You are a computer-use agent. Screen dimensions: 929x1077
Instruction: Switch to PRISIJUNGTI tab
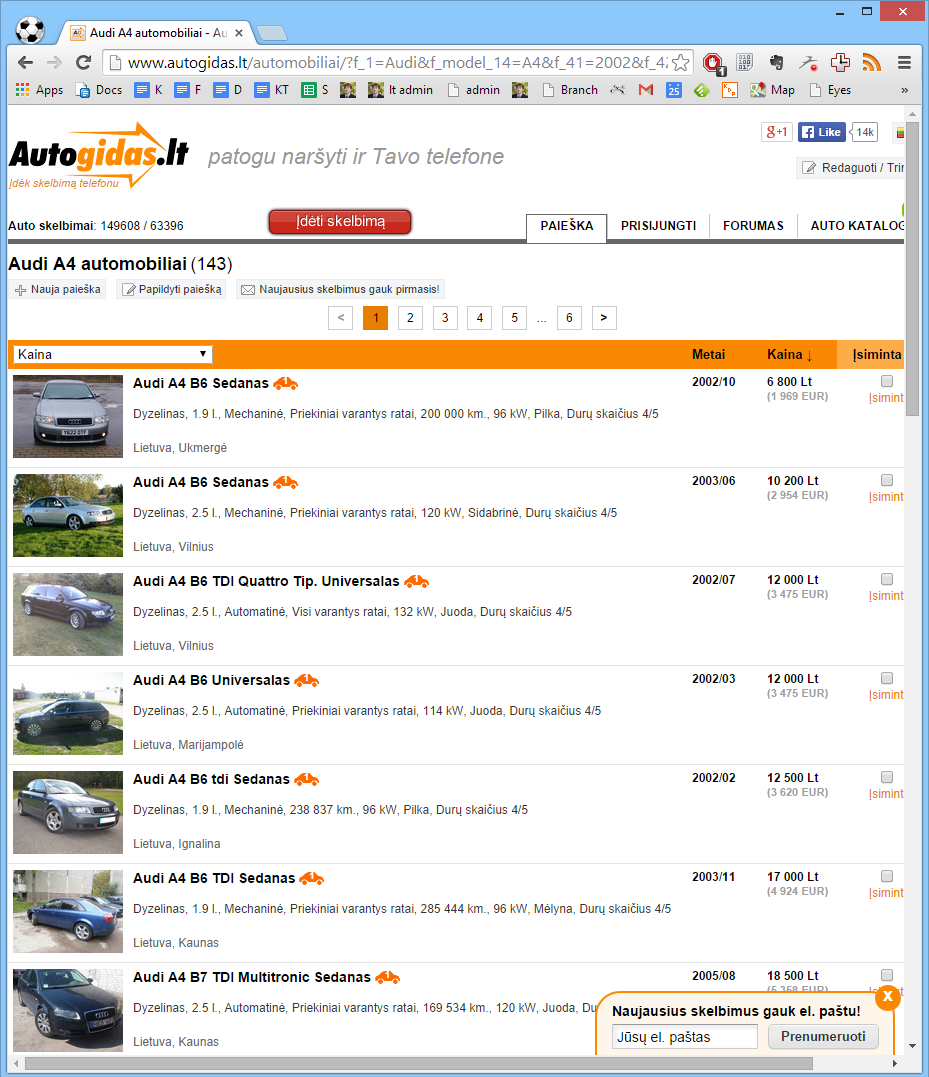point(658,226)
